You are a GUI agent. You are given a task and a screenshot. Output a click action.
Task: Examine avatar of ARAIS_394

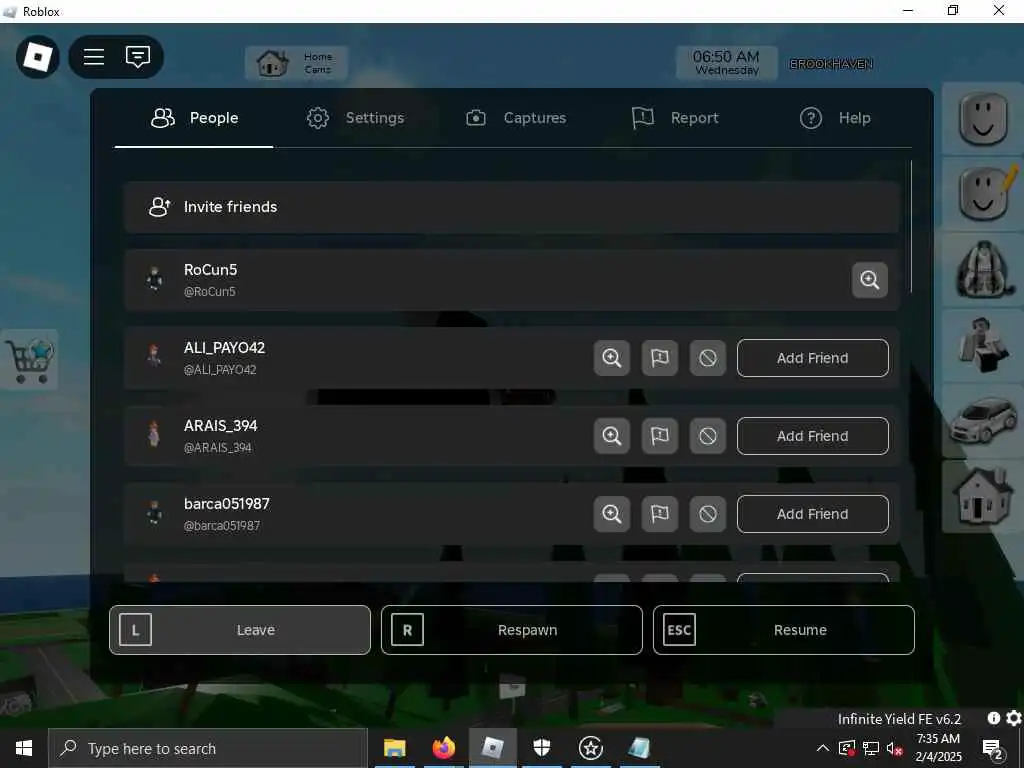pyautogui.click(x=611, y=436)
